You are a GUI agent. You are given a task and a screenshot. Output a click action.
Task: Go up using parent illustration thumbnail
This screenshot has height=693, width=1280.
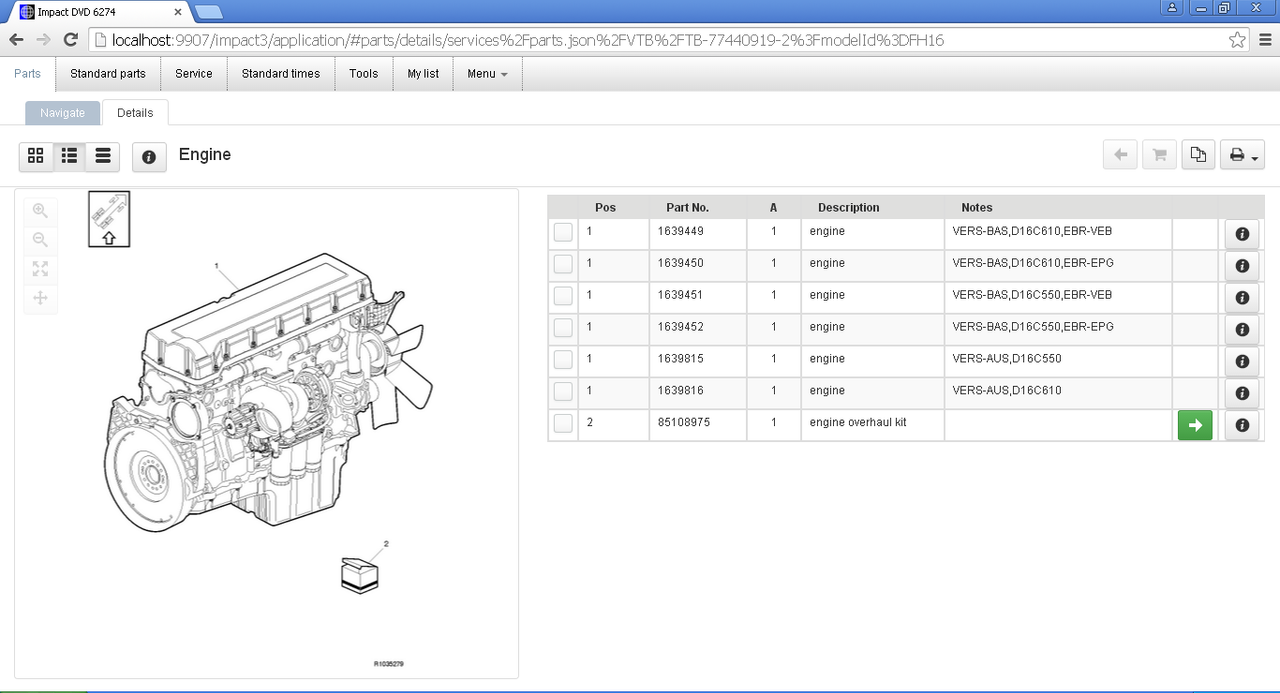tap(109, 218)
